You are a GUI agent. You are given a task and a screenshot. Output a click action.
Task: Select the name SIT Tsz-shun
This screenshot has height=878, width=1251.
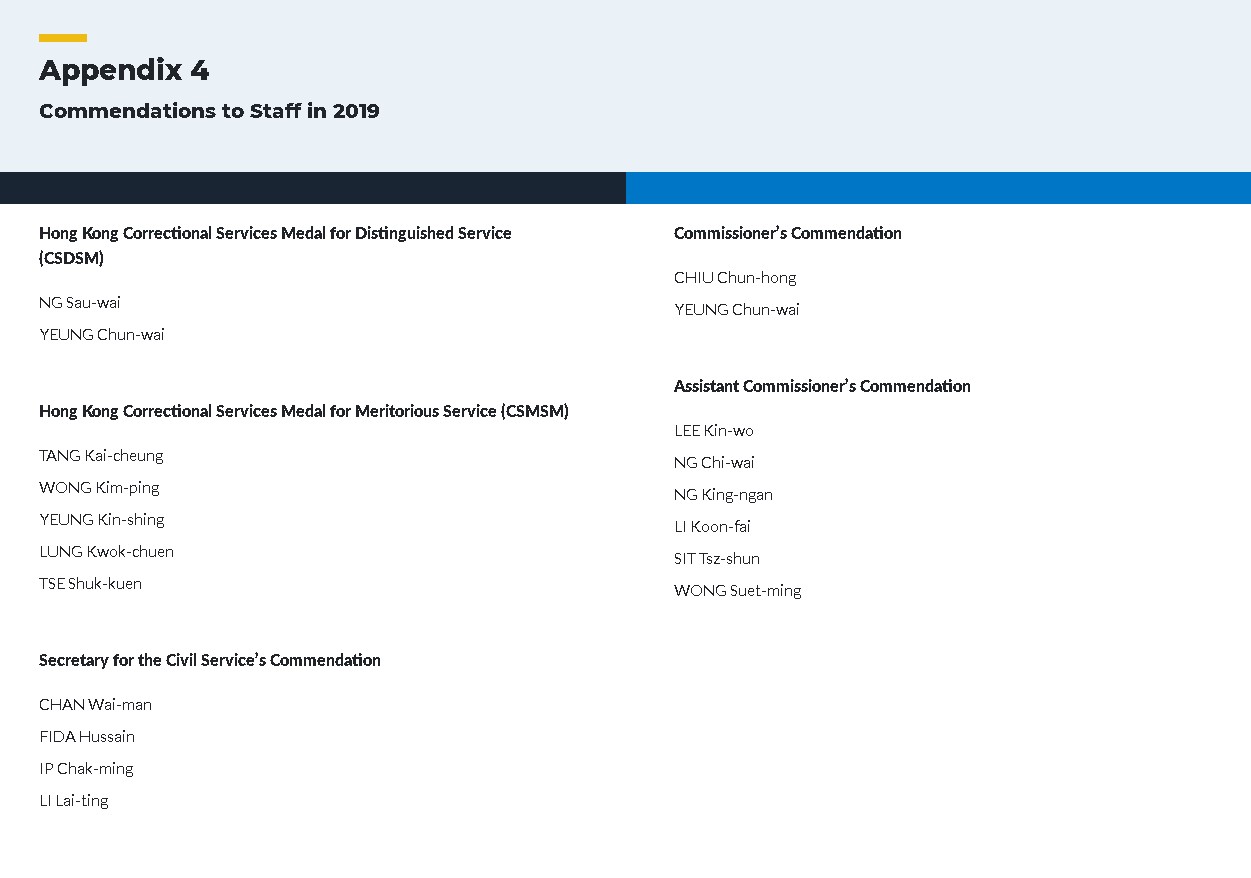pos(717,559)
